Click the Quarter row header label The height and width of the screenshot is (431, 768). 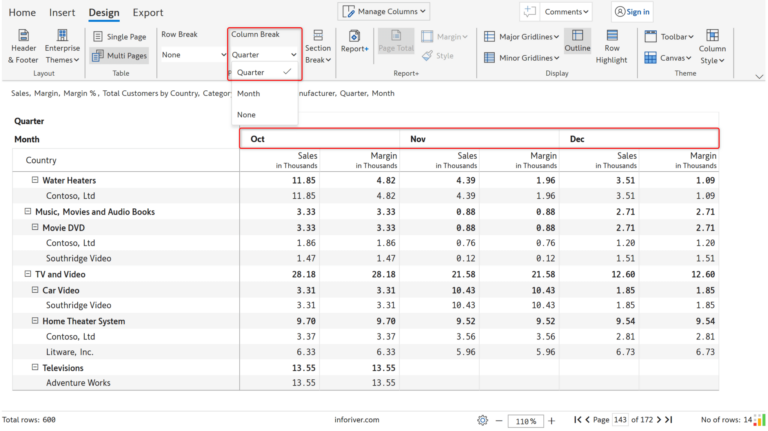(x=29, y=121)
